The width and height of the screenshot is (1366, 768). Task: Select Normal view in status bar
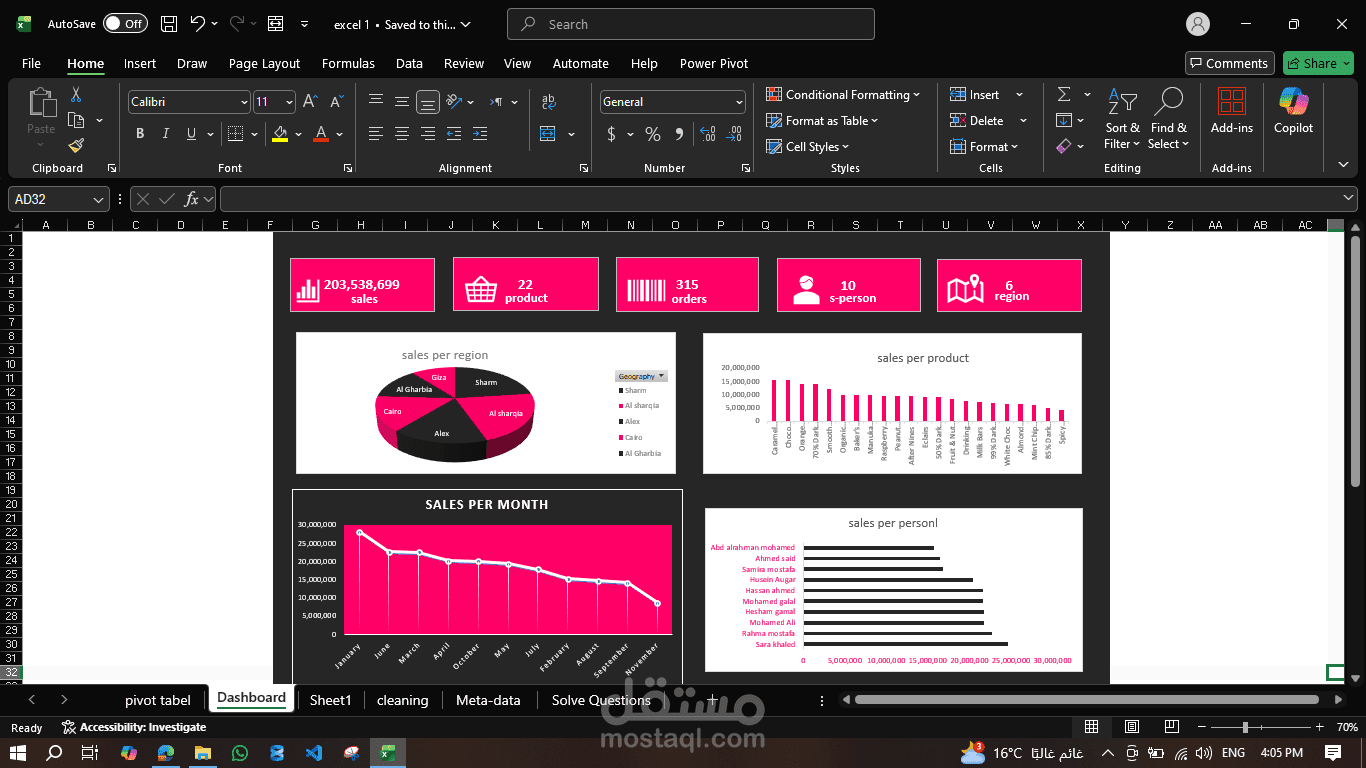coord(1092,727)
